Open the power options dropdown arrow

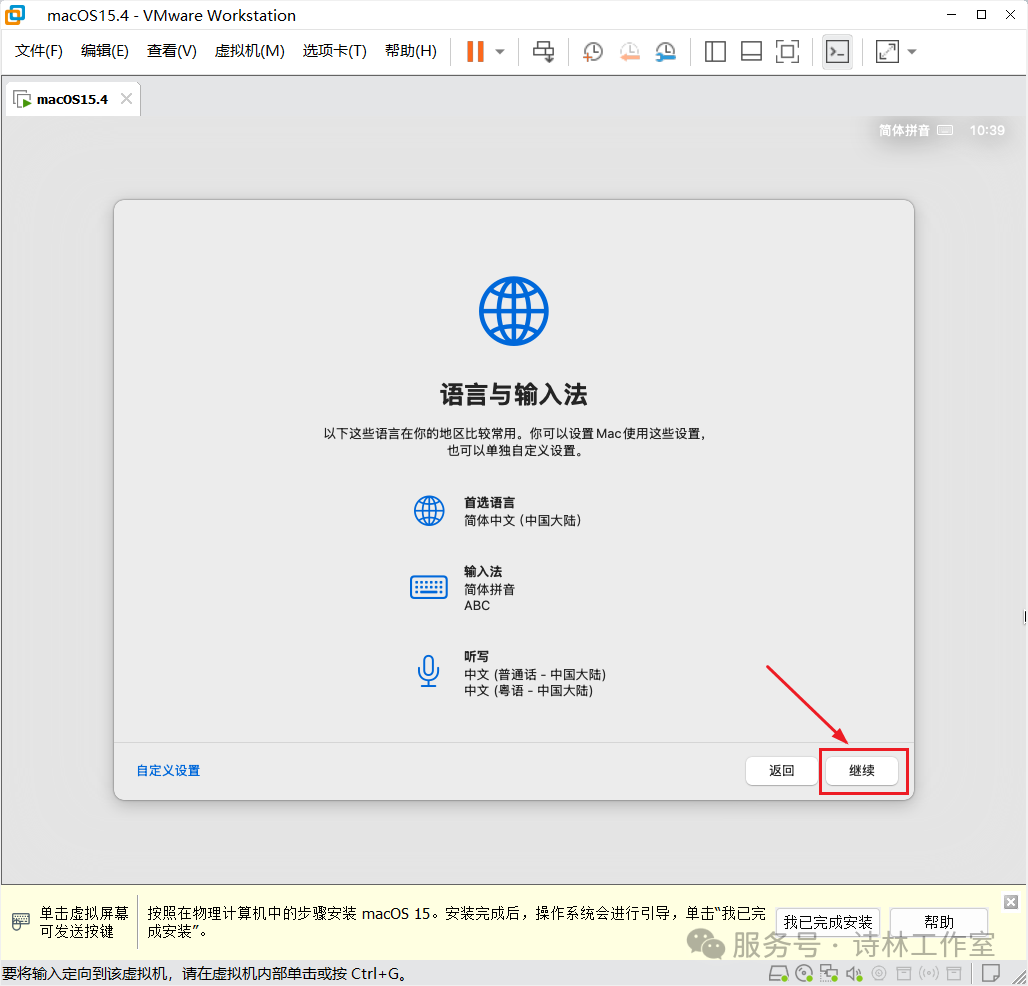500,51
